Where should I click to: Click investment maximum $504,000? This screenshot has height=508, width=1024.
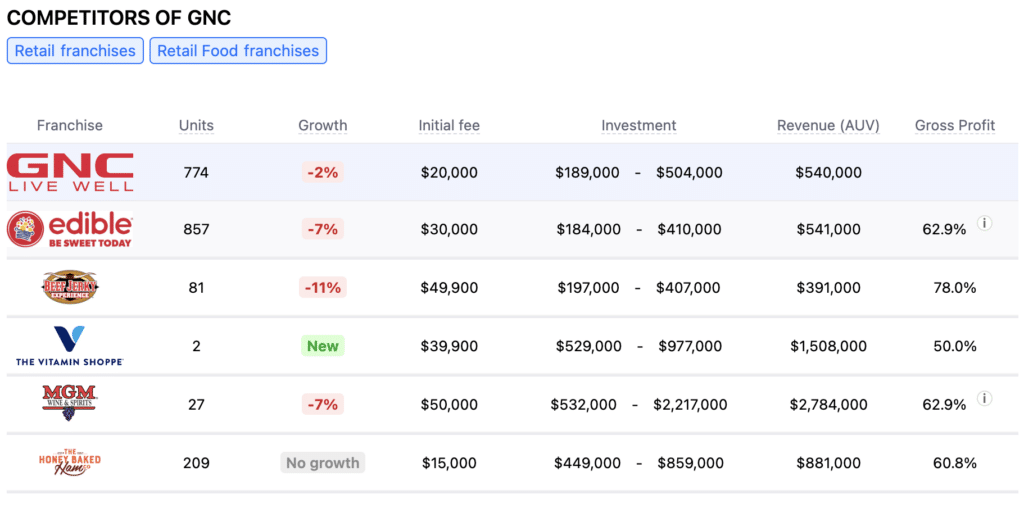pos(690,173)
